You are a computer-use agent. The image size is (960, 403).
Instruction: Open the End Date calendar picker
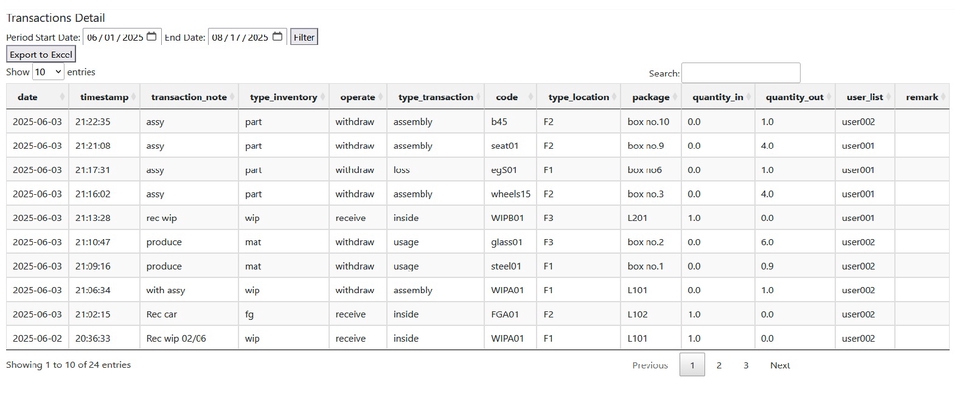[x=278, y=37]
